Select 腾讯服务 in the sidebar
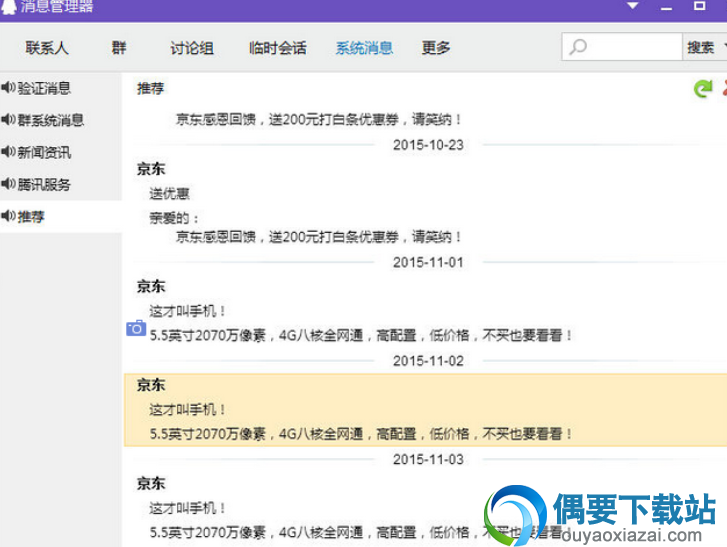 point(61,184)
